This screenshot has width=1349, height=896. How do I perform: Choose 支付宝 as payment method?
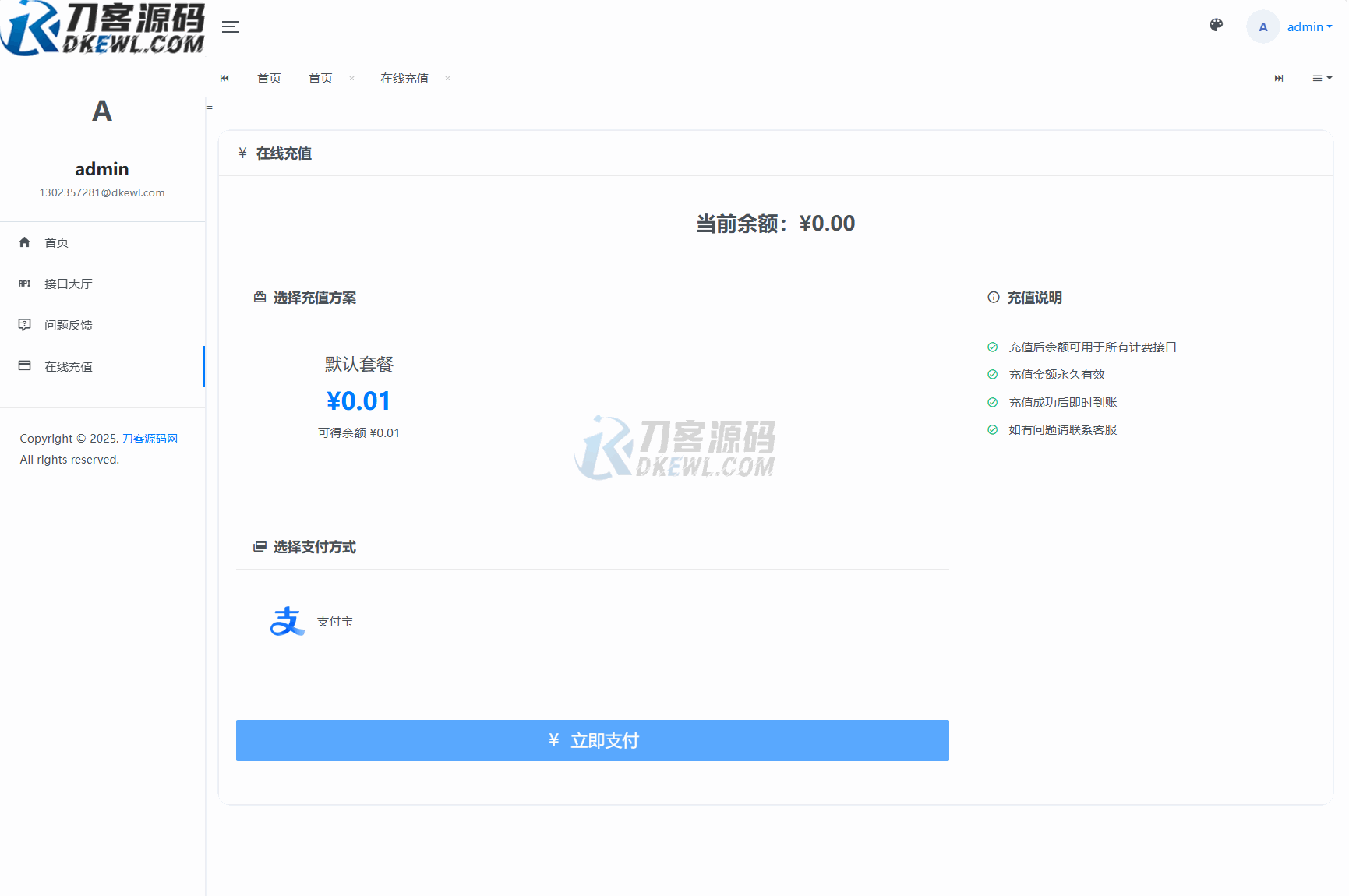click(334, 622)
